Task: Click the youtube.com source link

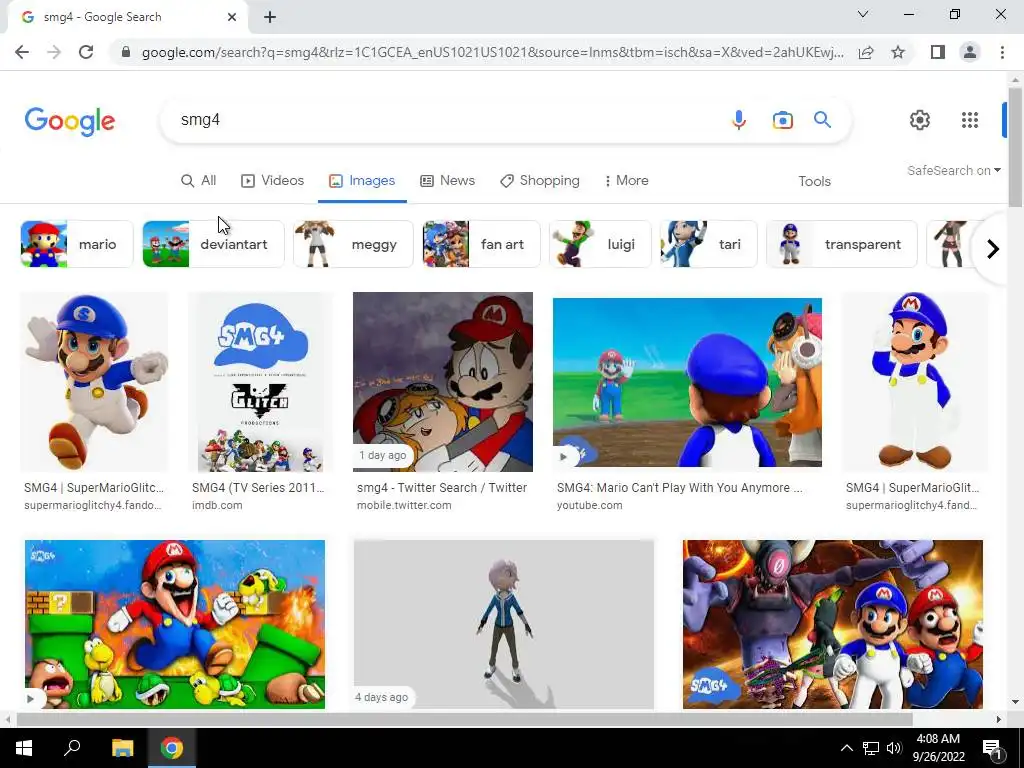Action: 589,505
